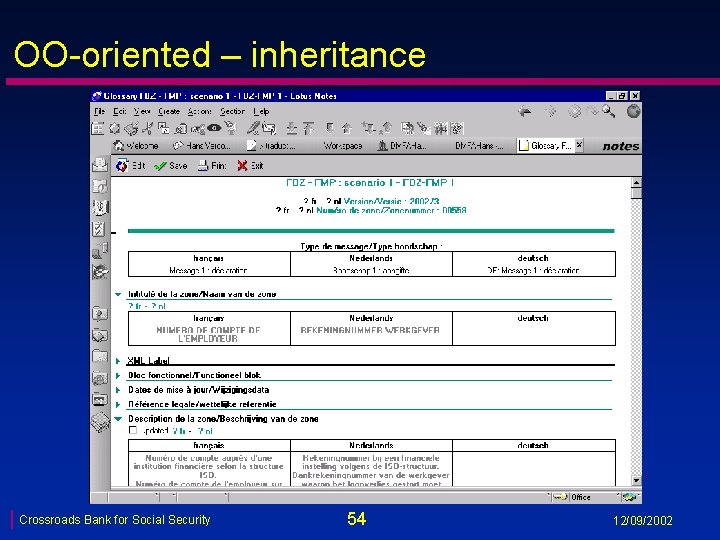Viewport: 720px width, 540px height.
Task: Open the Edit menu
Action: pos(120,111)
